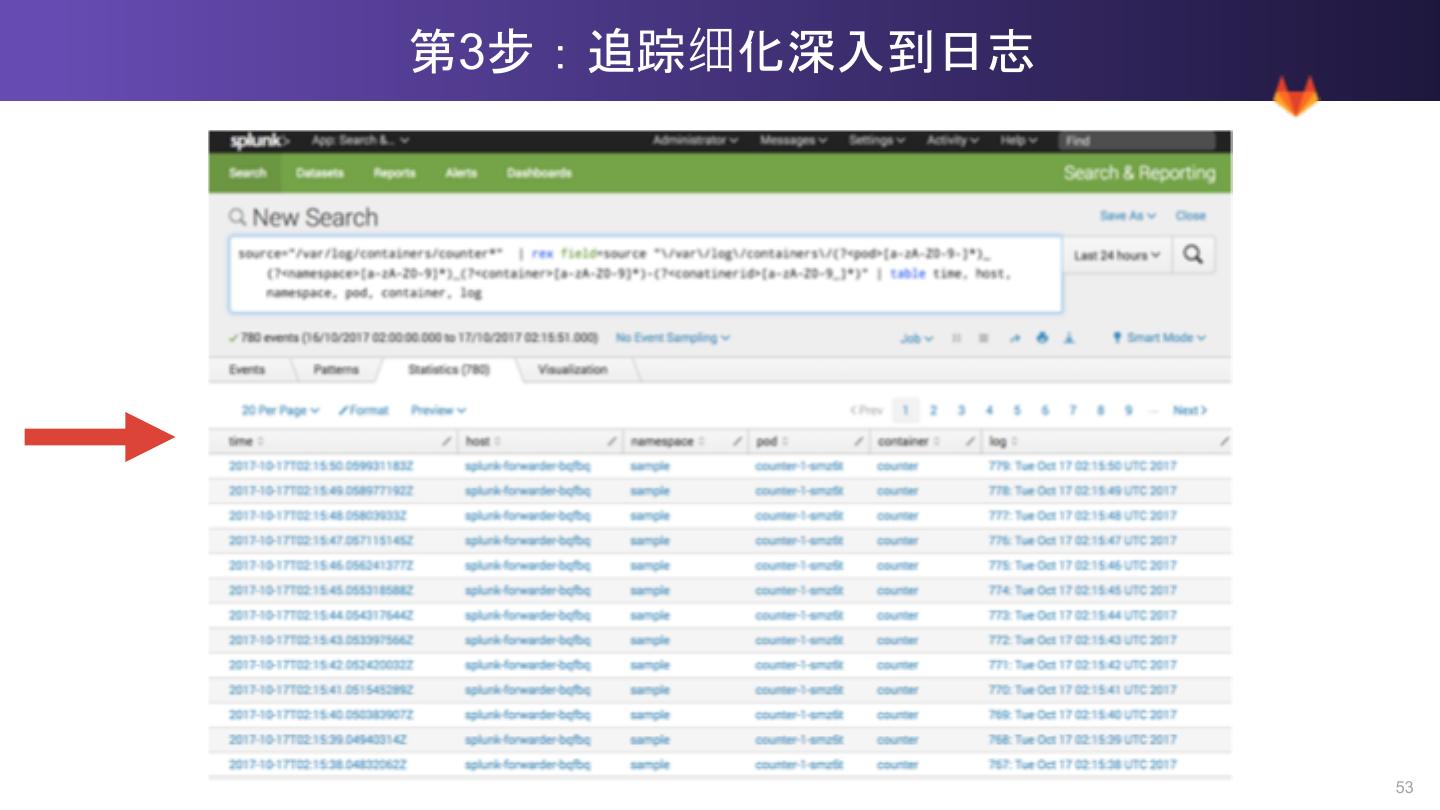Switch to the Events tab
The image size is (1440, 810).
(247, 369)
